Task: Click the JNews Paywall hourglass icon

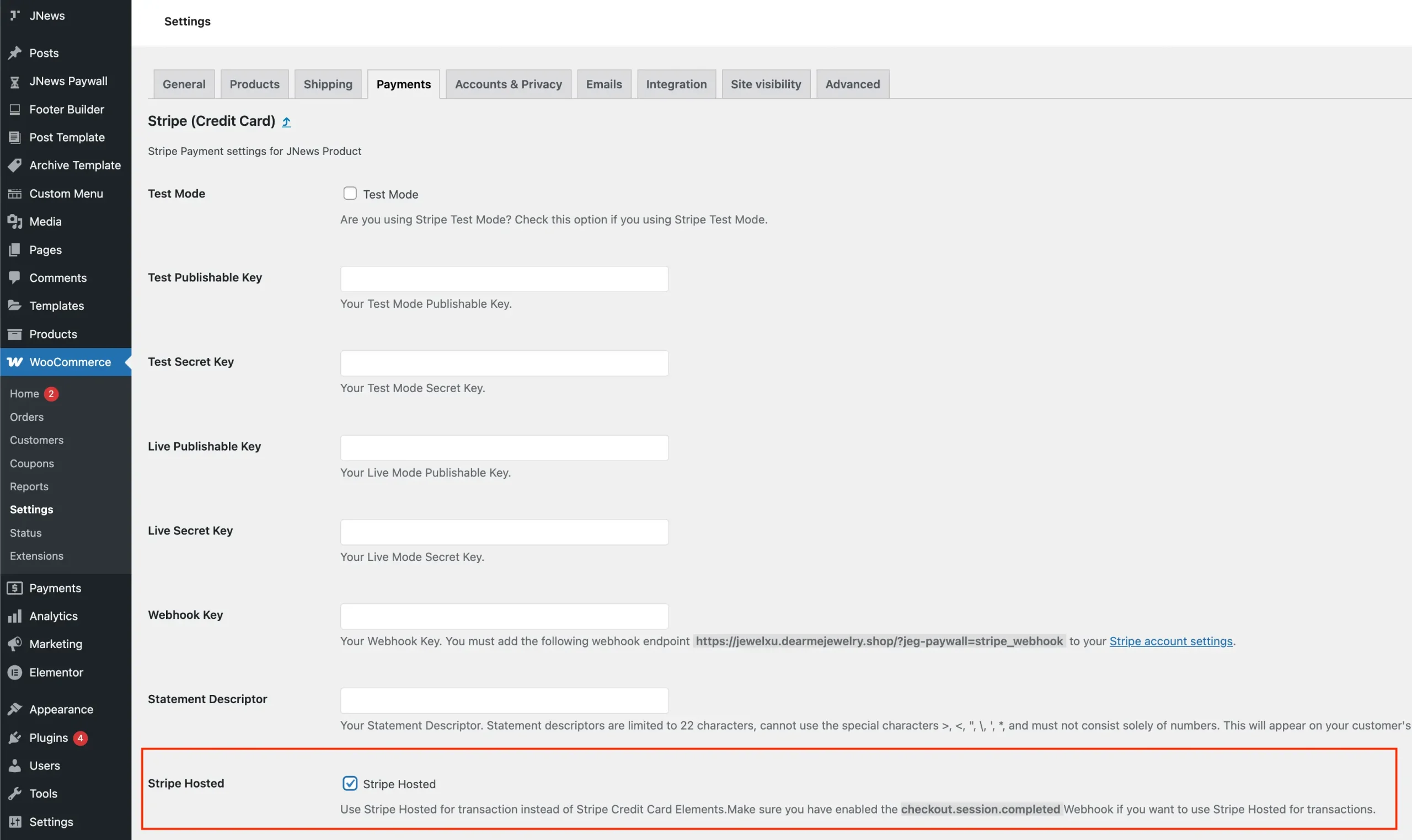Action: point(15,81)
